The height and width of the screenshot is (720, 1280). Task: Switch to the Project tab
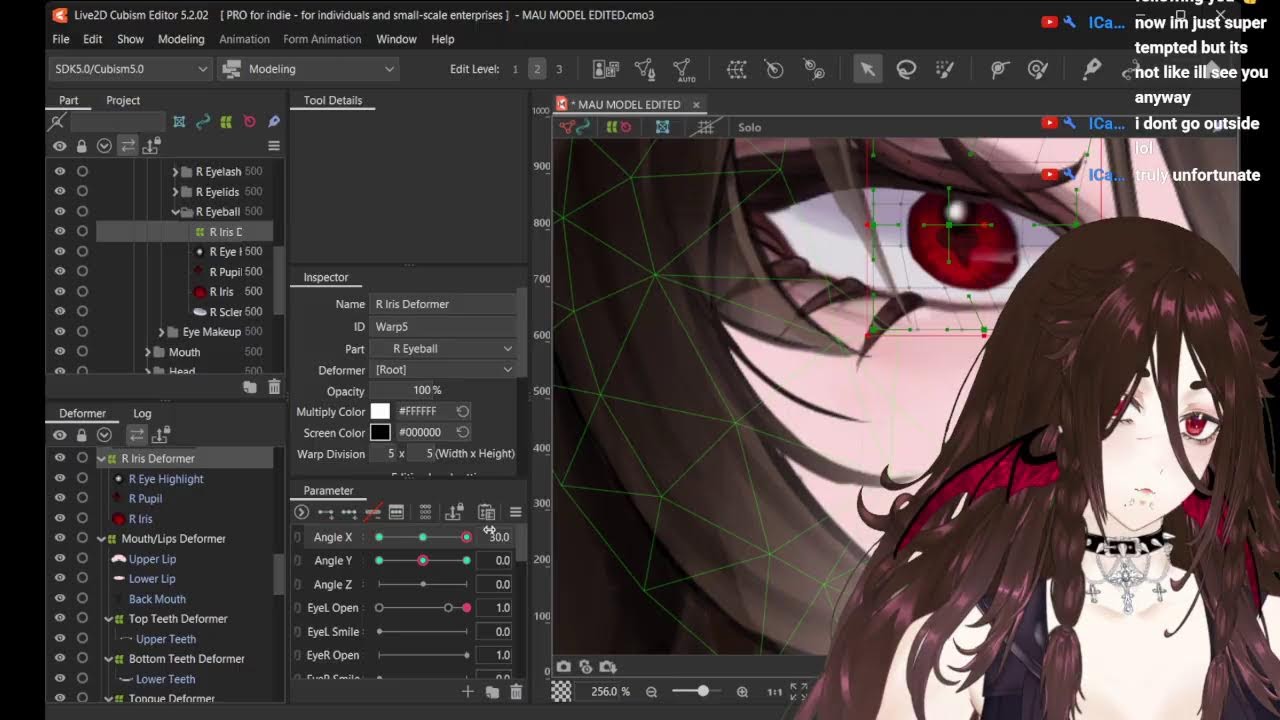[x=123, y=100]
